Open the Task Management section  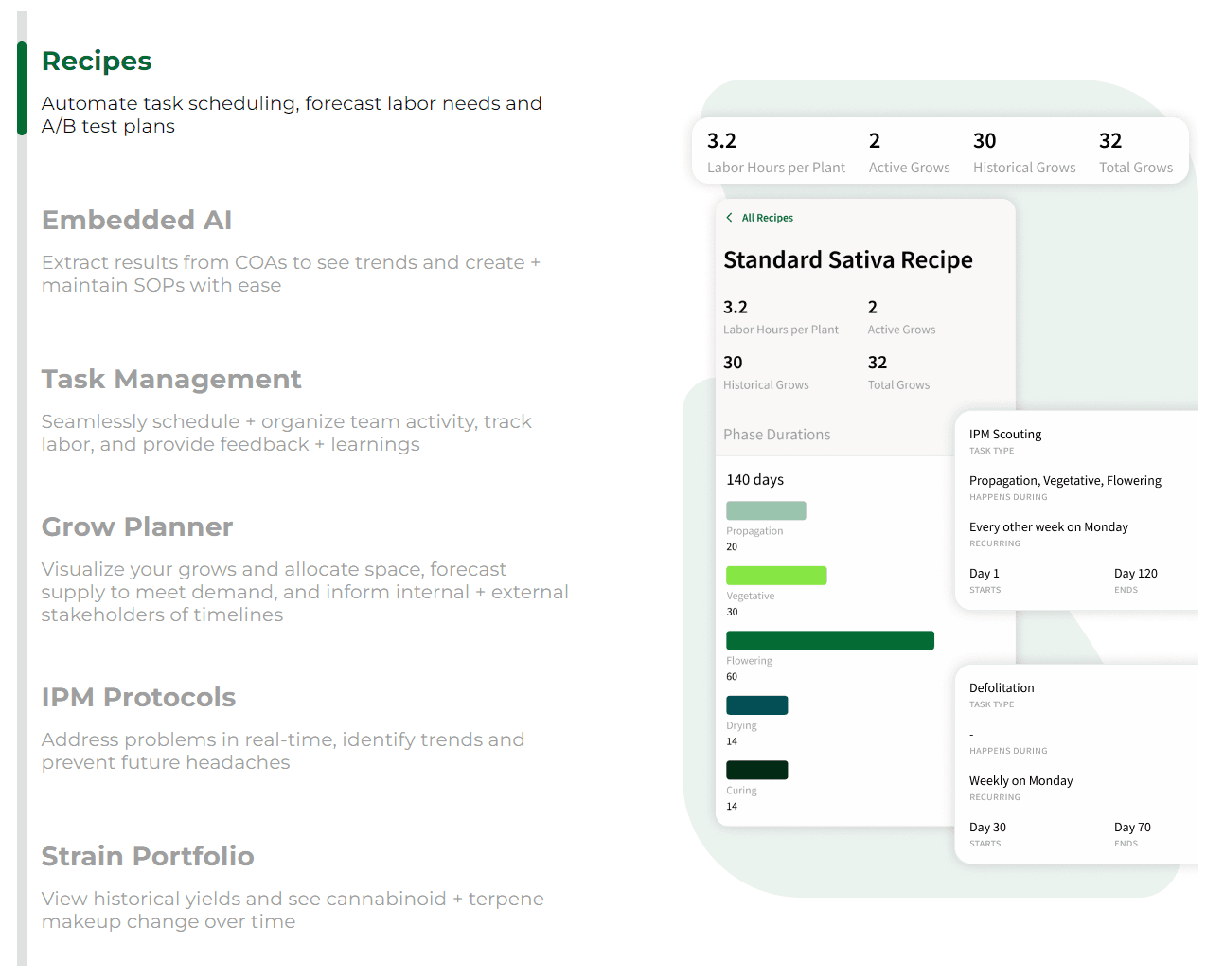171,380
